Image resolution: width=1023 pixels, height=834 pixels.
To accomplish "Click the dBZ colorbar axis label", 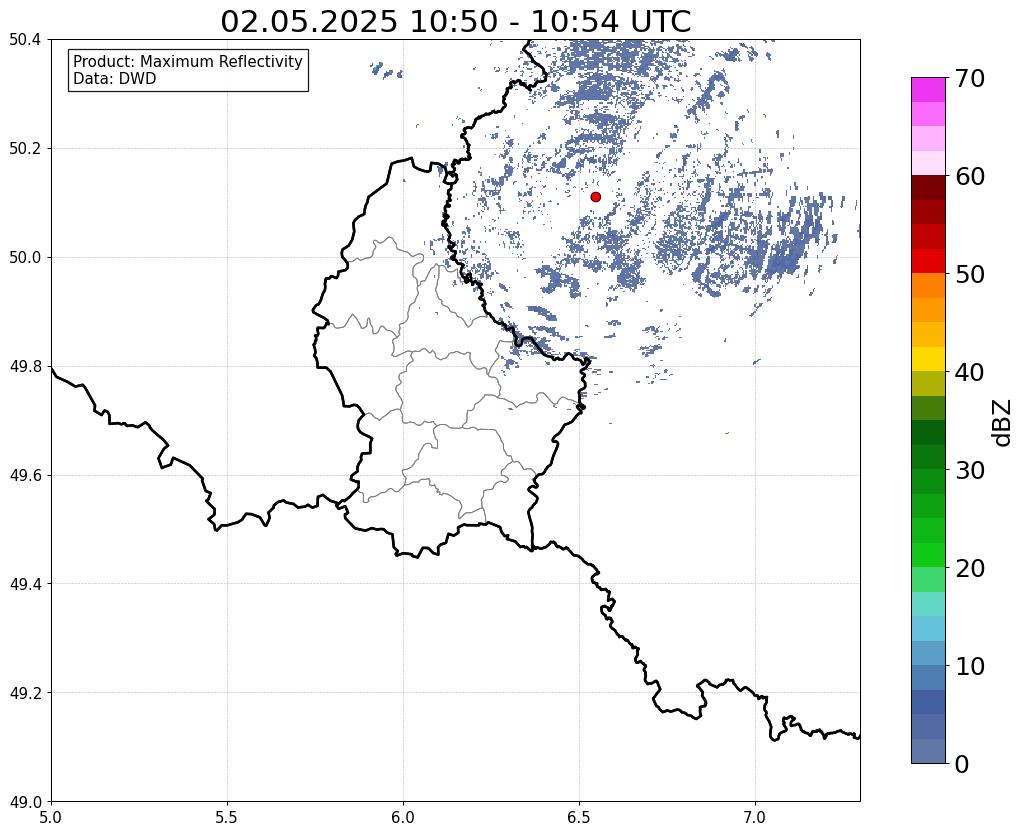I will coord(1003,423).
